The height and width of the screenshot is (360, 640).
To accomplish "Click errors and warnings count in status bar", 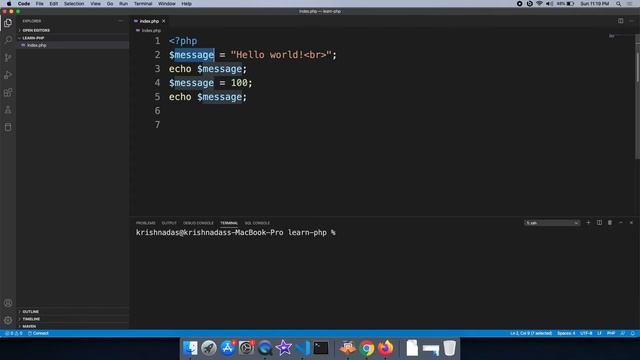I will pos(13,333).
